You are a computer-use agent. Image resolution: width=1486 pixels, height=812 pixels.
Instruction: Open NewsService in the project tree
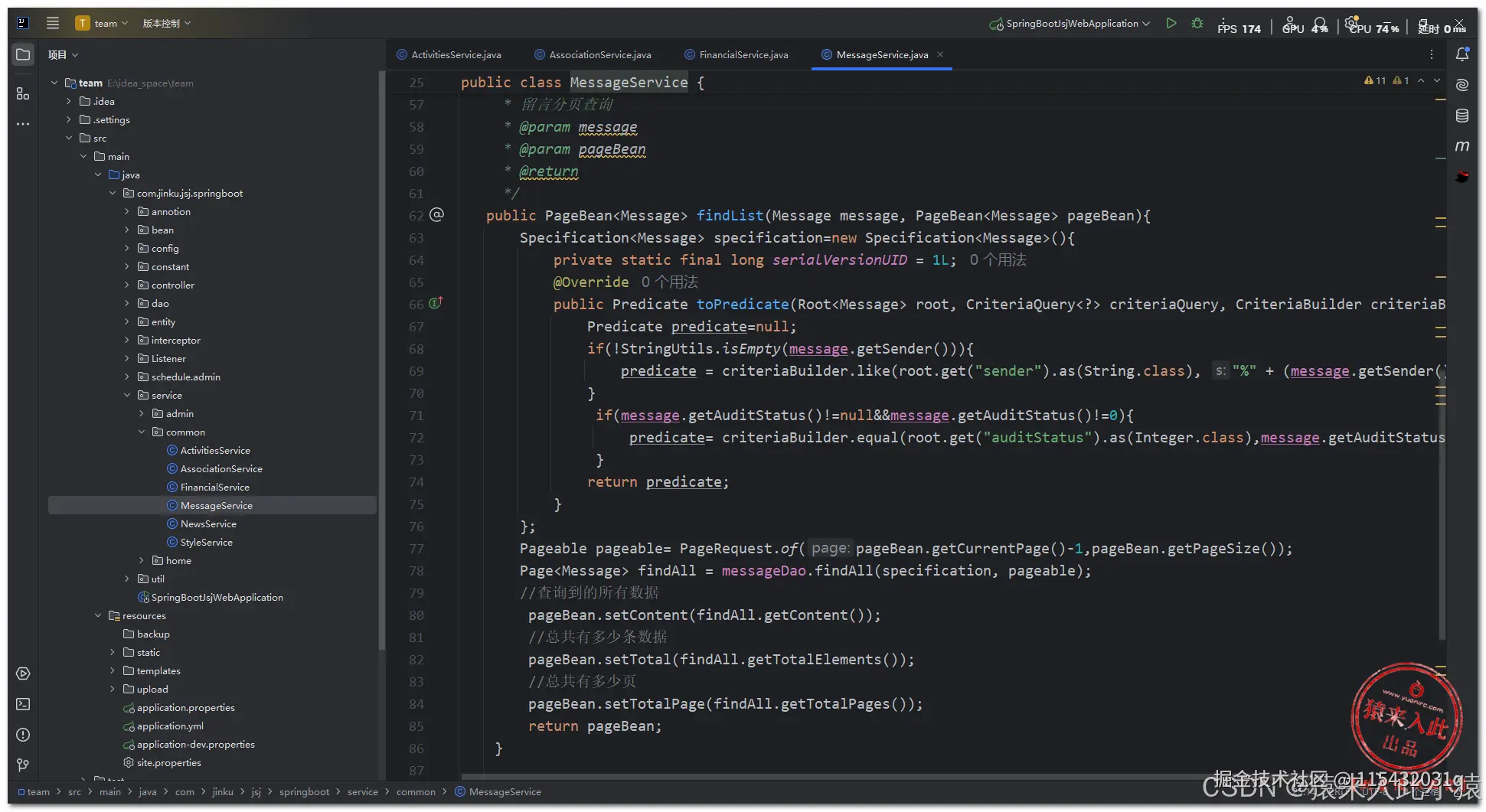(x=208, y=523)
